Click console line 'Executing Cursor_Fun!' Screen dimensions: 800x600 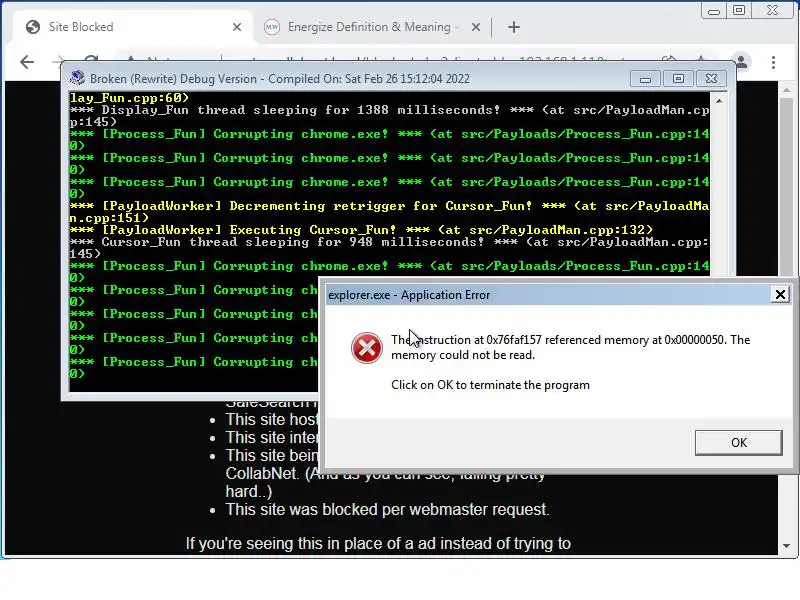(x=361, y=230)
